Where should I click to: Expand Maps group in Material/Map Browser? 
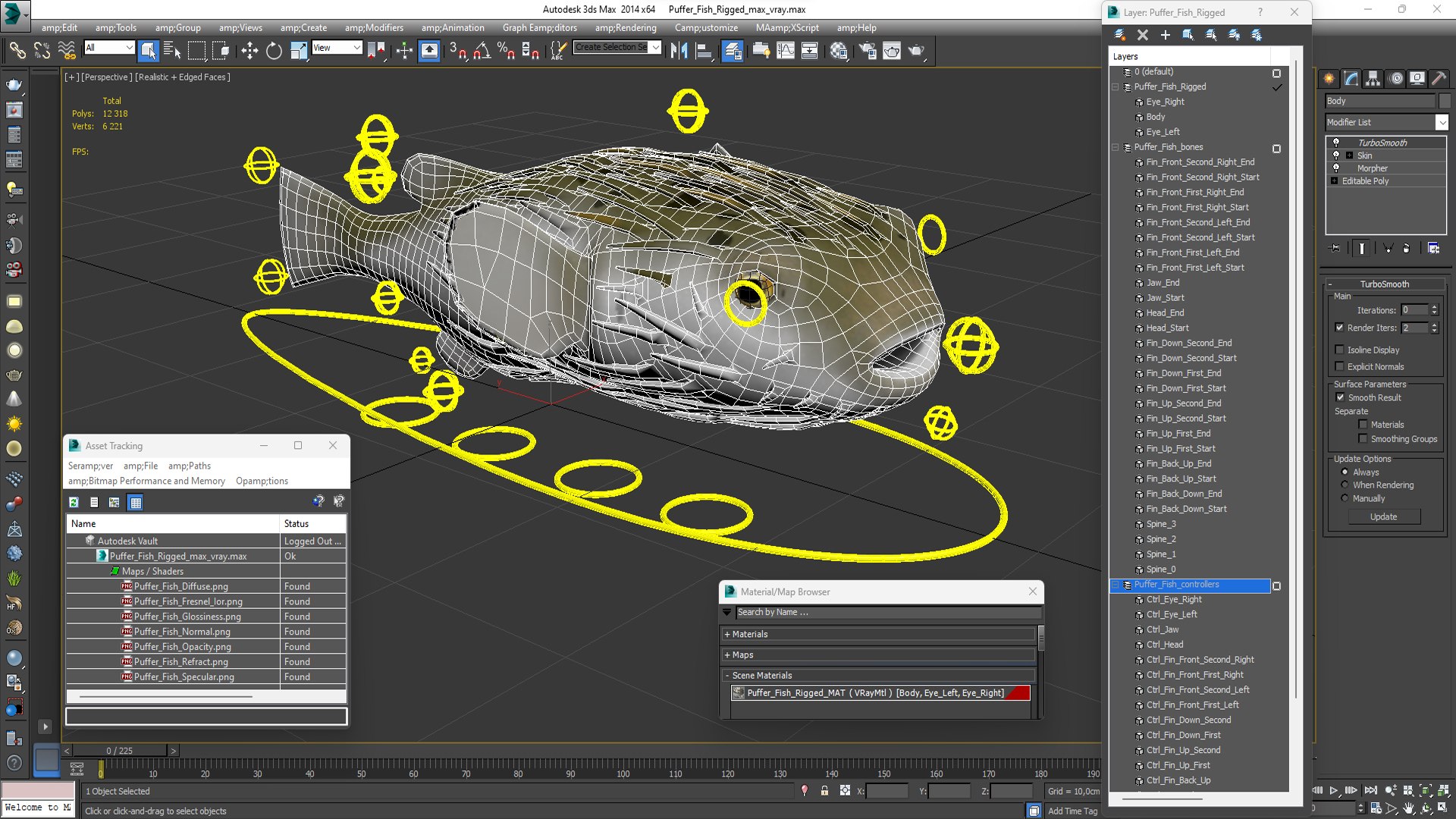click(727, 654)
